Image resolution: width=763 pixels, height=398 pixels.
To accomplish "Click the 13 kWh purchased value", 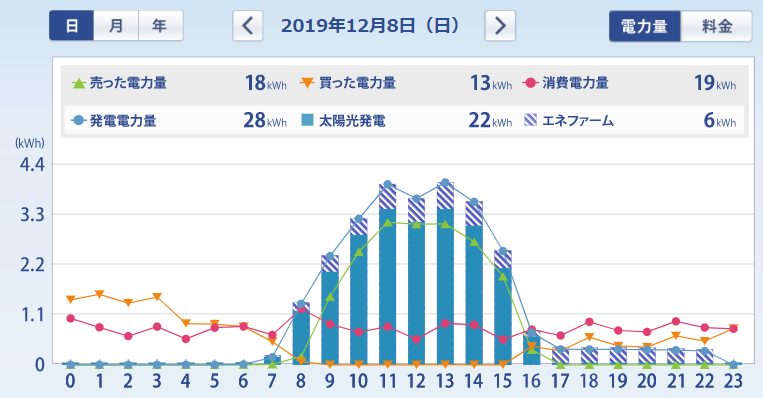I will pos(491,83).
